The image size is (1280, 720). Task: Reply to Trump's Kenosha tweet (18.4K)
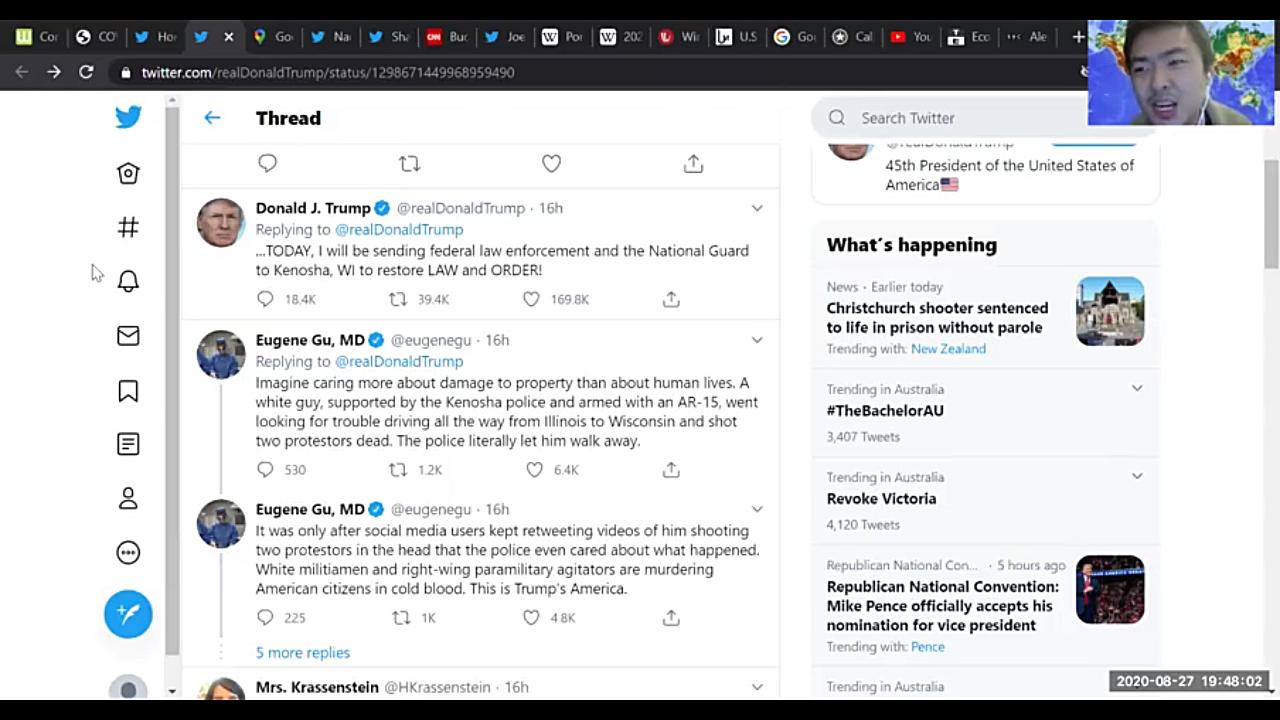click(265, 299)
